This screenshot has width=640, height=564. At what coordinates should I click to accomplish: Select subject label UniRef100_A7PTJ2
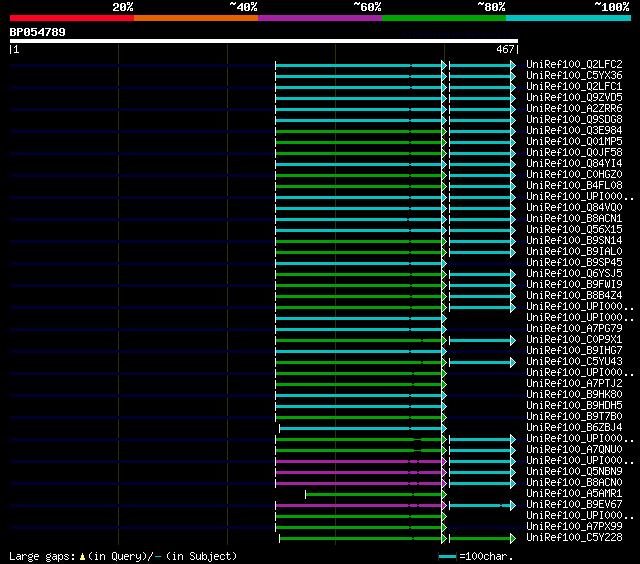(x=574, y=384)
